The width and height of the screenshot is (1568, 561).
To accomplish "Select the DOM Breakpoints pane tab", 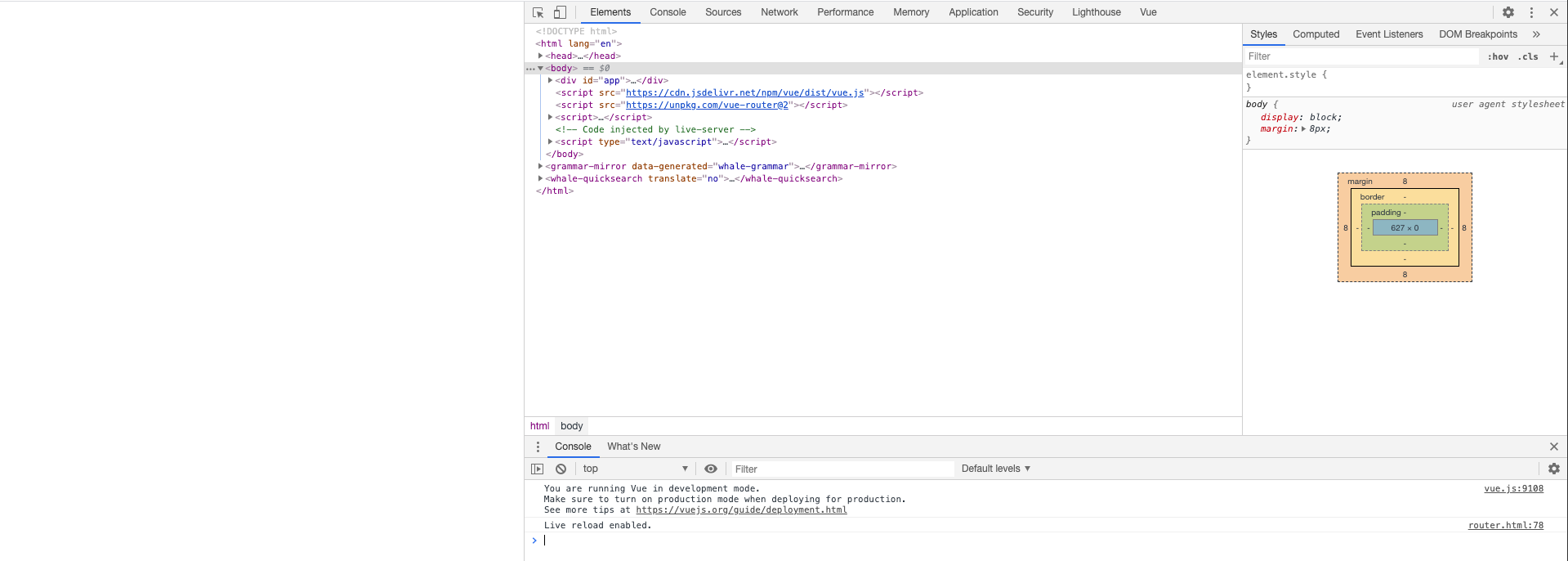I will [1478, 34].
